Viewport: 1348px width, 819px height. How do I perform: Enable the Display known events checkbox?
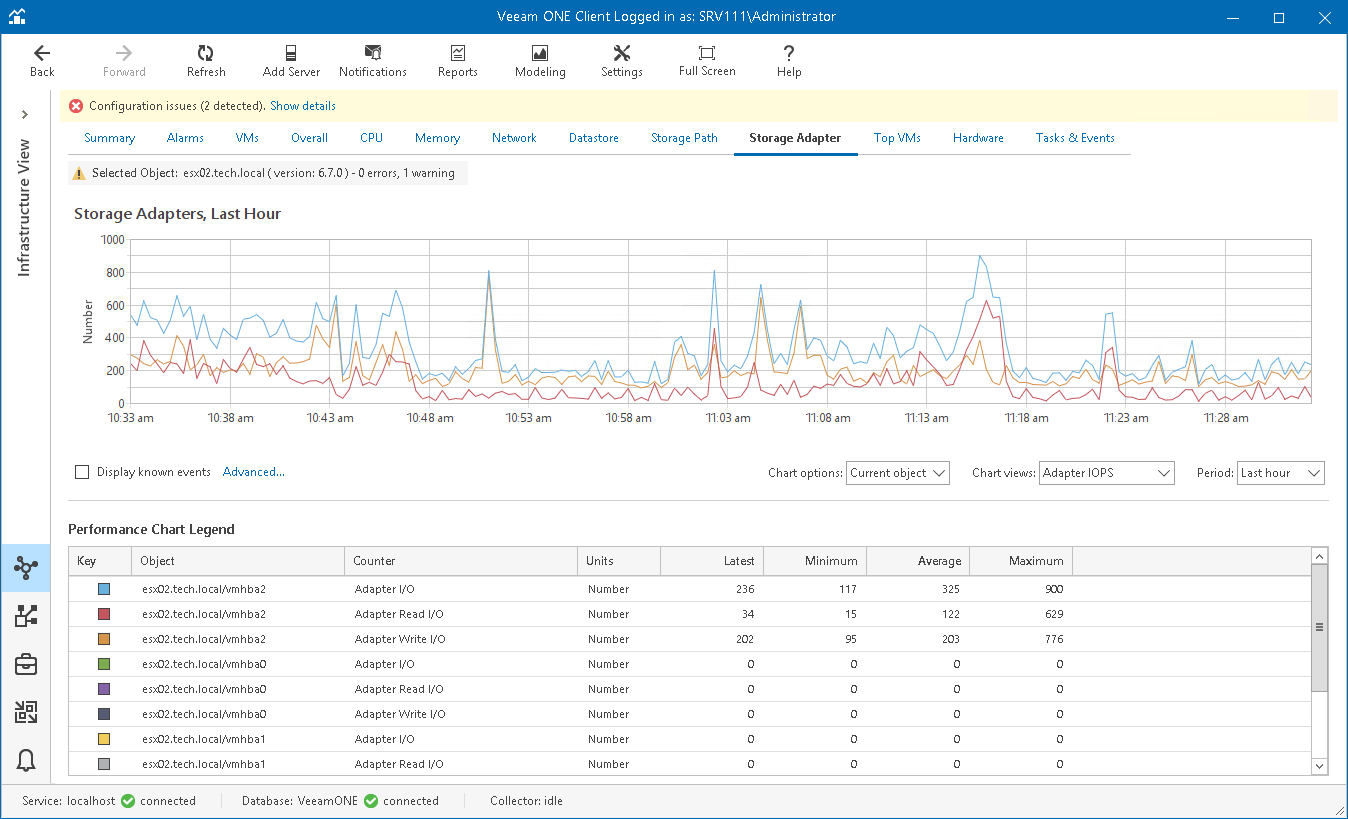(x=82, y=472)
